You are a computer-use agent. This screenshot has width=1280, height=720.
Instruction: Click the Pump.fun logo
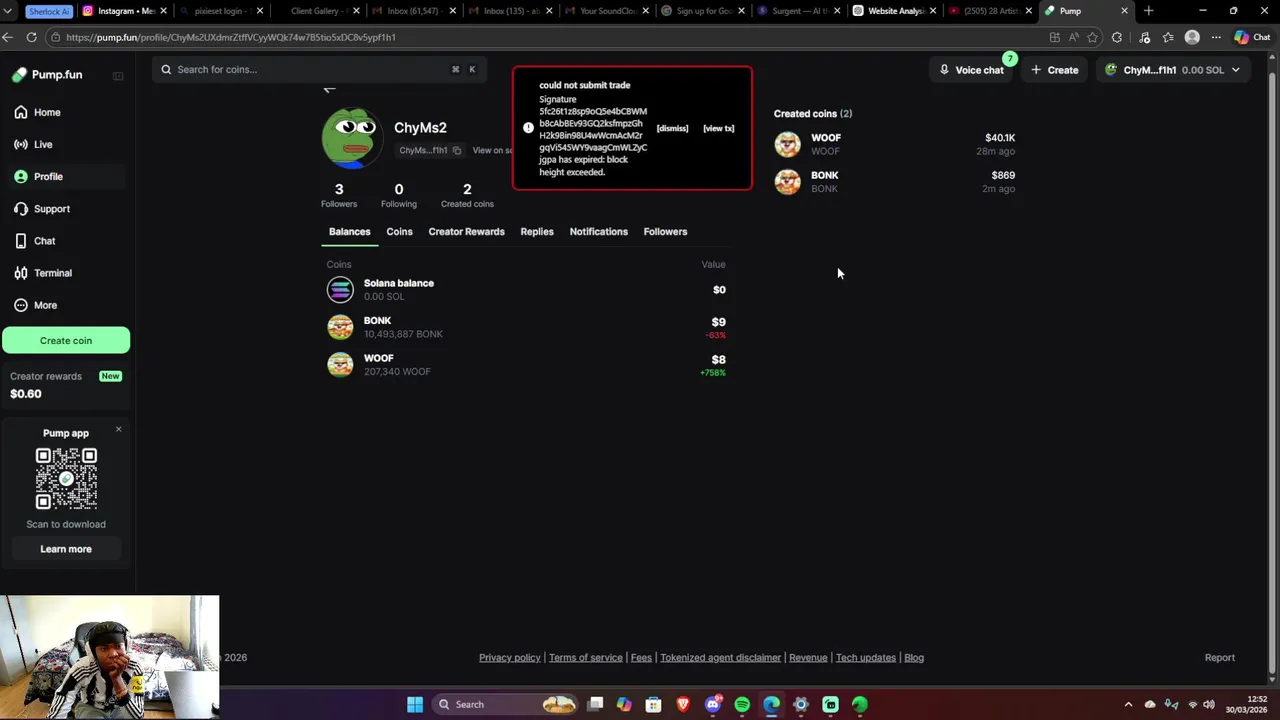tap(47, 75)
